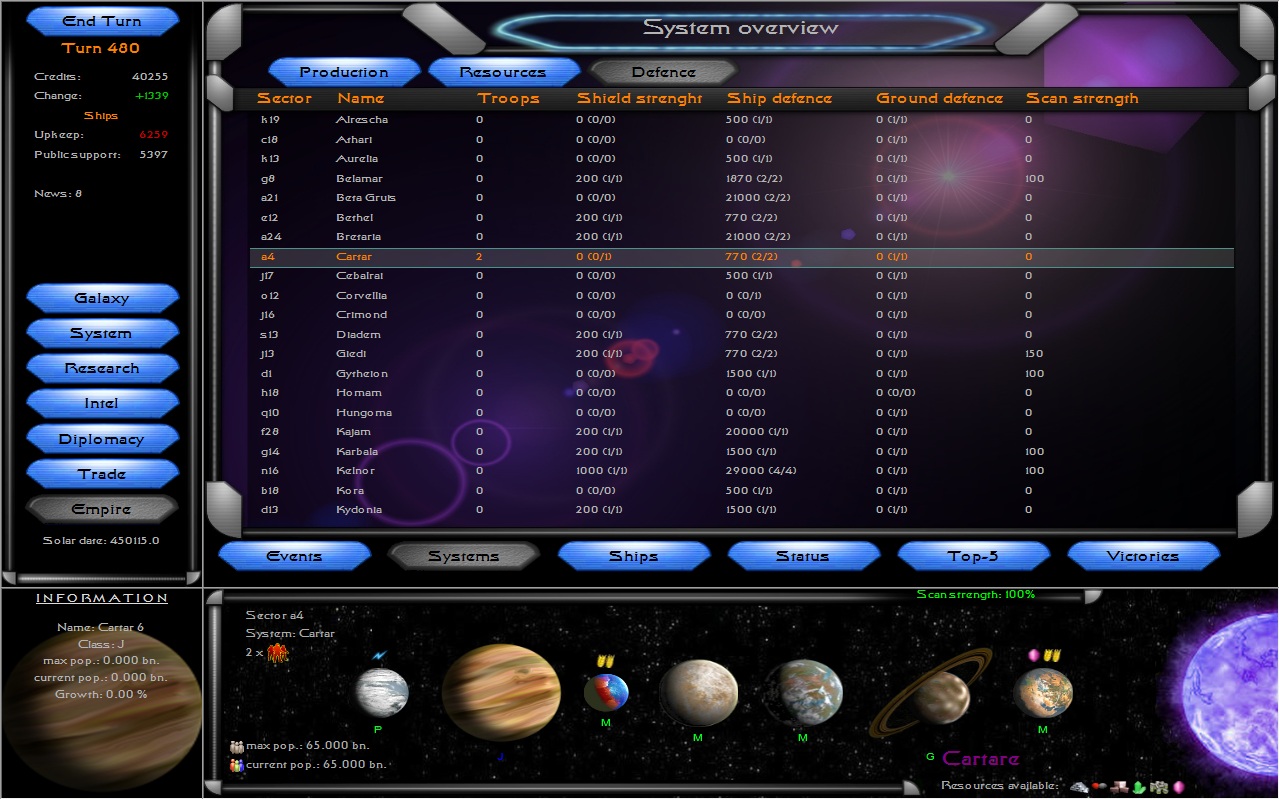Click the pink gem in Resources available
The height and width of the screenshot is (800, 1280).
coord(1179,787)
